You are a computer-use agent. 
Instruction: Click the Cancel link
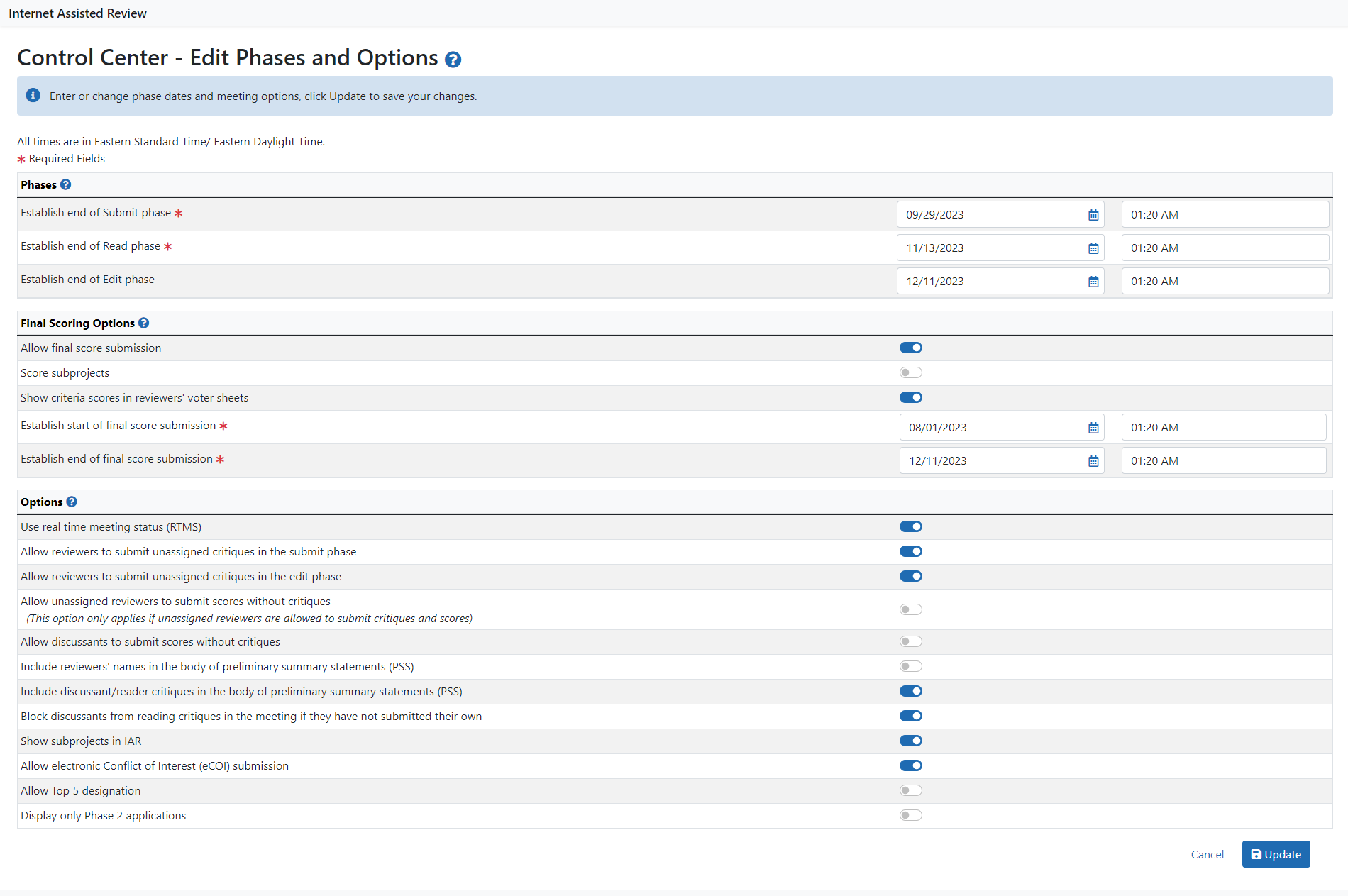point(1207,854)
